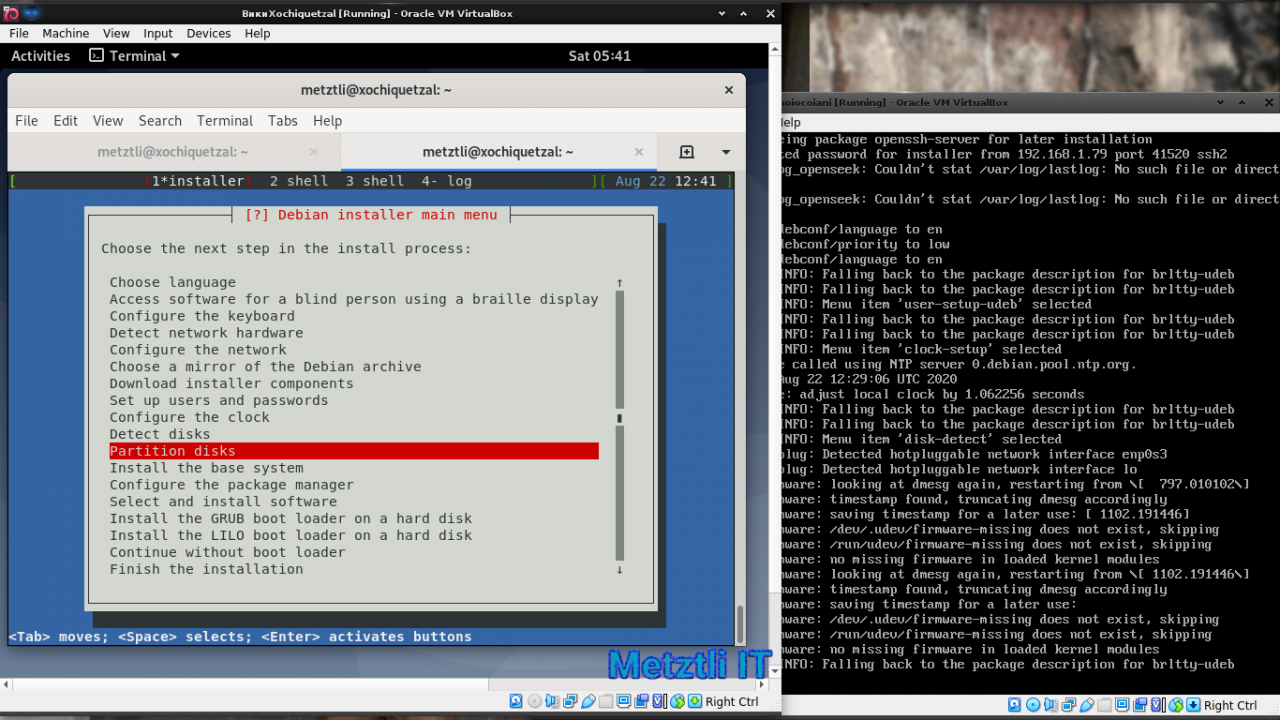Select 'Continue without boot loader' entry

[x=228, y=552]
